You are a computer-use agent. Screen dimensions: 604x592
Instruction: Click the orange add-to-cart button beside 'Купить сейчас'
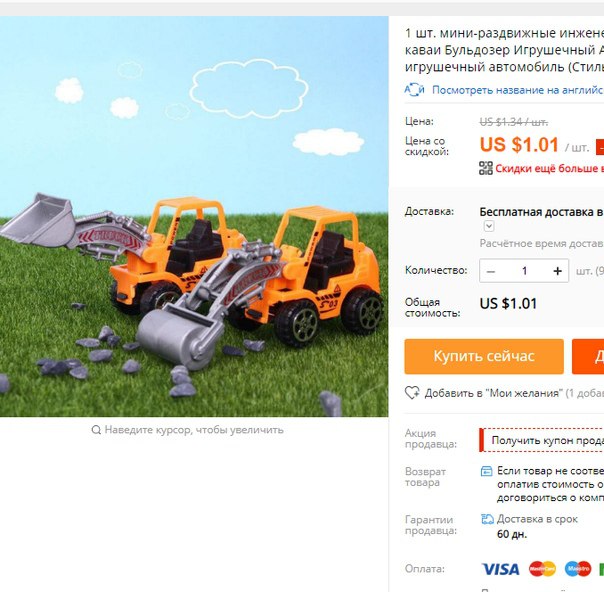(x=588, y=356)
